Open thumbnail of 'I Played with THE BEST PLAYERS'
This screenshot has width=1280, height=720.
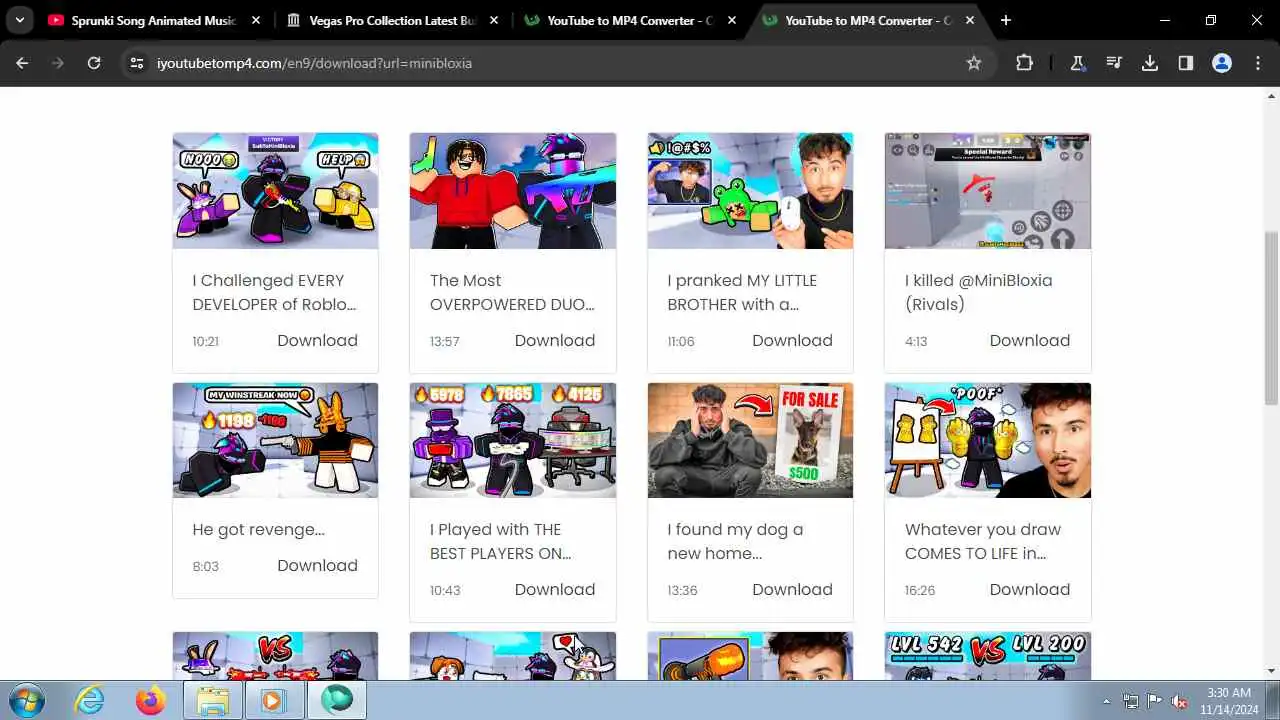513,440
